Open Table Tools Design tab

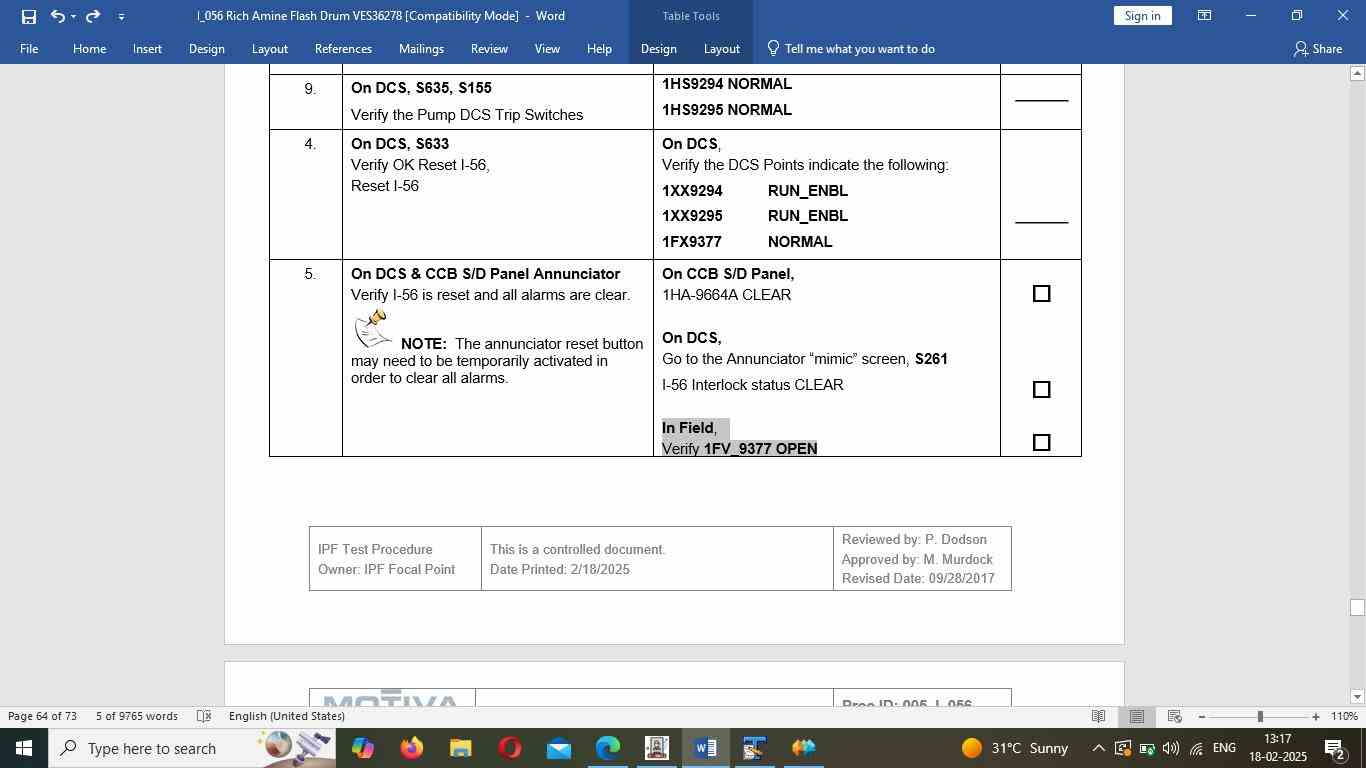pos(658,48)
